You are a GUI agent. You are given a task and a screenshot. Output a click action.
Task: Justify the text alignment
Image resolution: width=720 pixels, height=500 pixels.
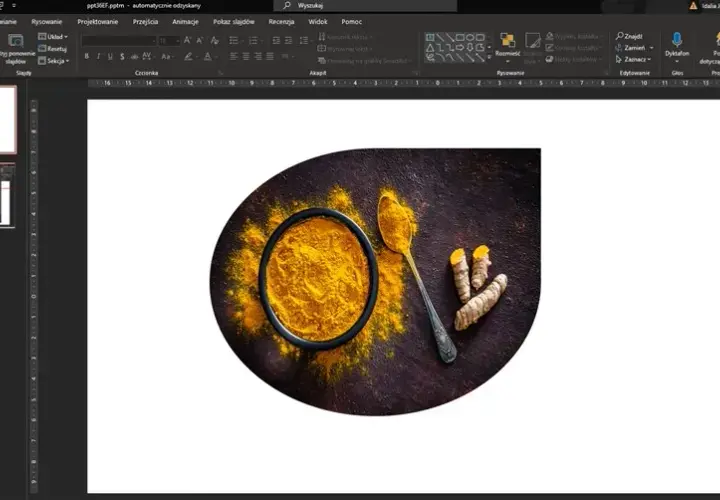point(270,56)
